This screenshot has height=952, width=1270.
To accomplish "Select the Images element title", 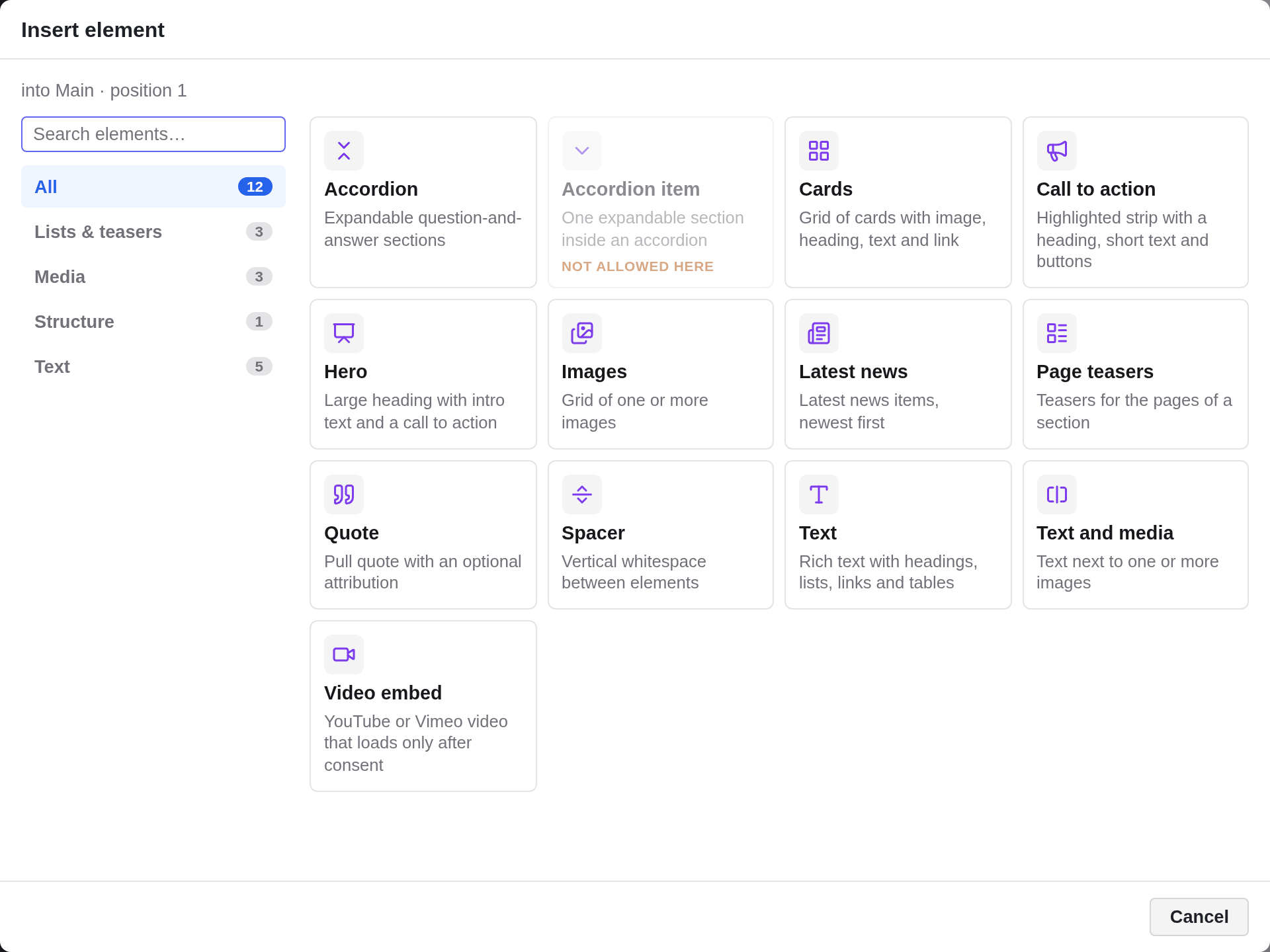I will pyautogui.click(x=594, y=372).
